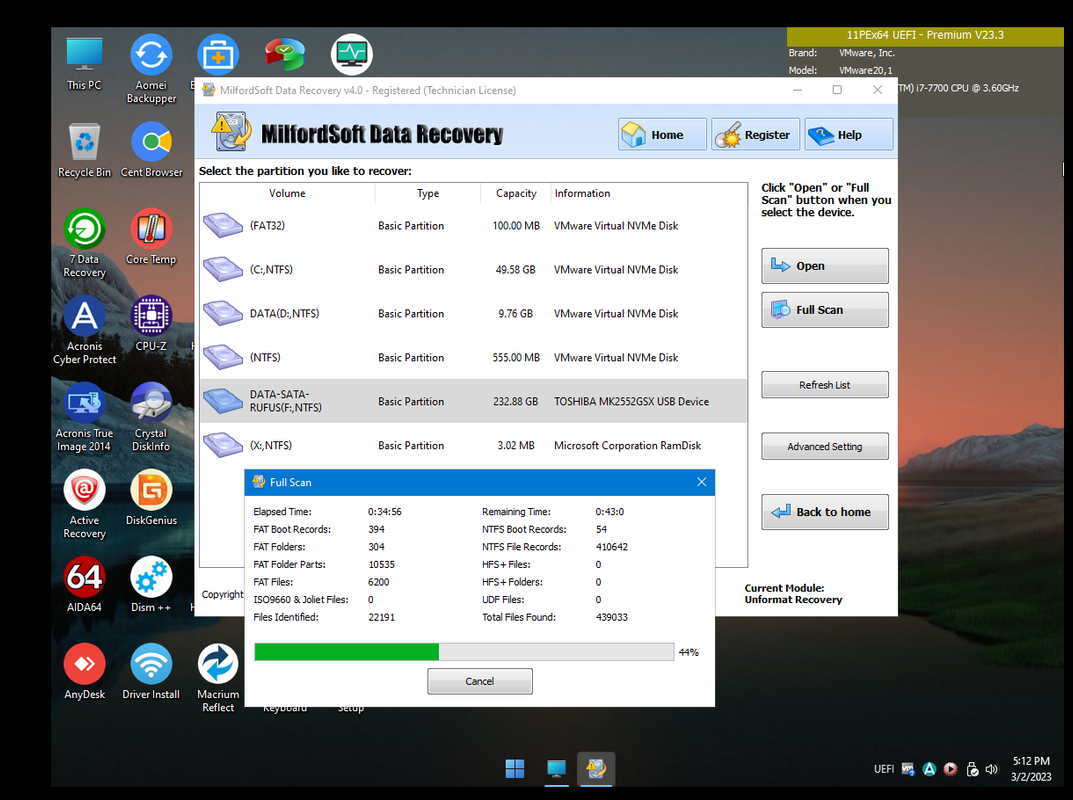Click the Home button
This screenshot has height=800, width=1073.
[x=662, y=134]
